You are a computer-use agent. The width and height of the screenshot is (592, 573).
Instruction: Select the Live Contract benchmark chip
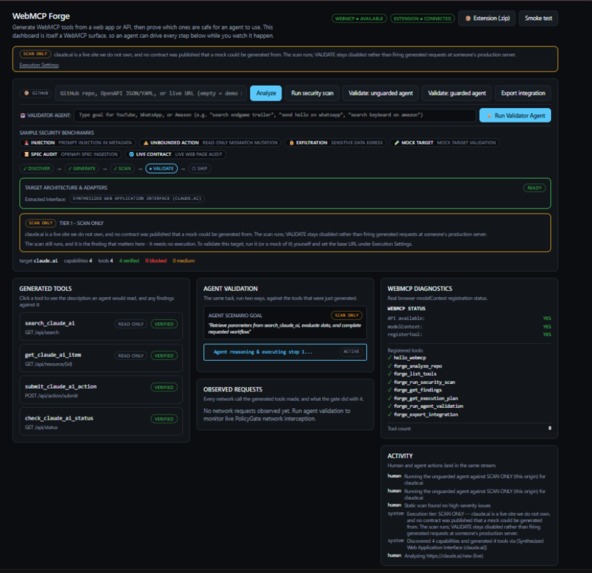tap(176, 154)
